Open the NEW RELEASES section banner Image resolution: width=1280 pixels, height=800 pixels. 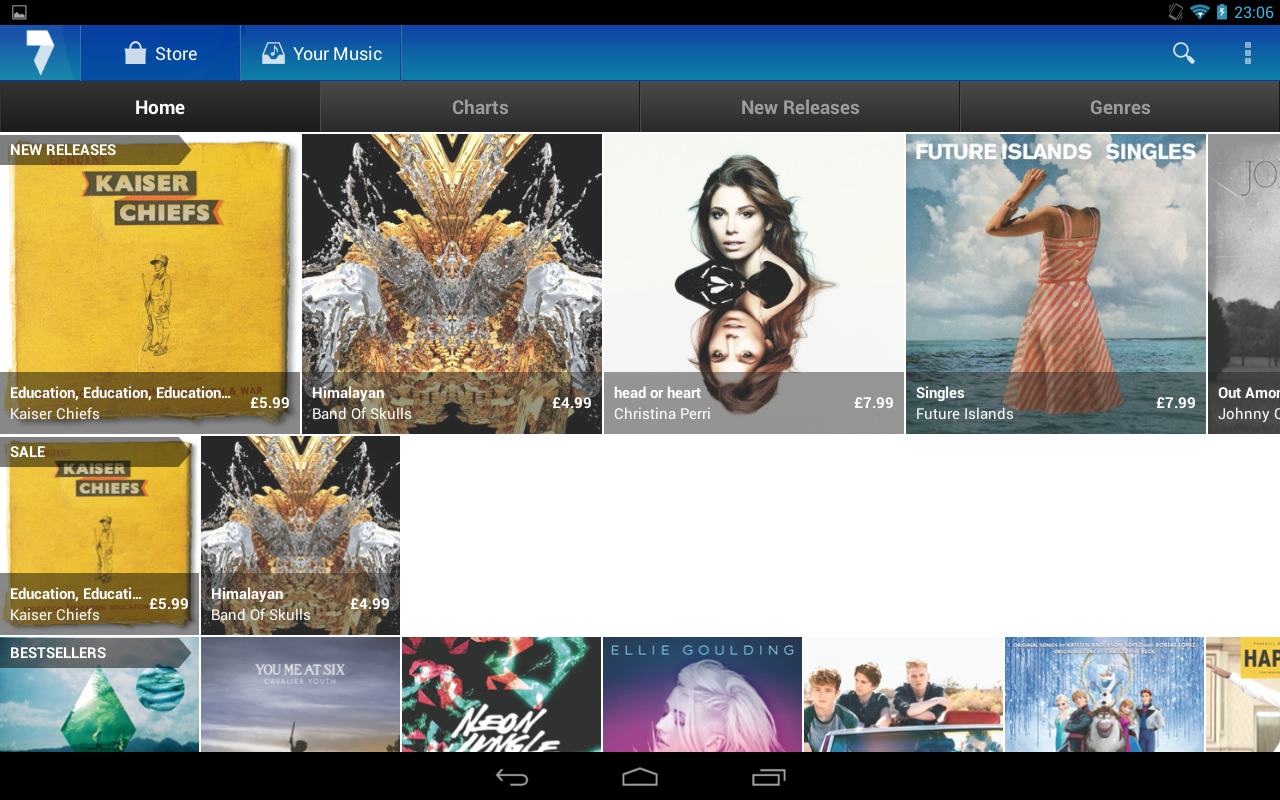click(x=95, y=150)
